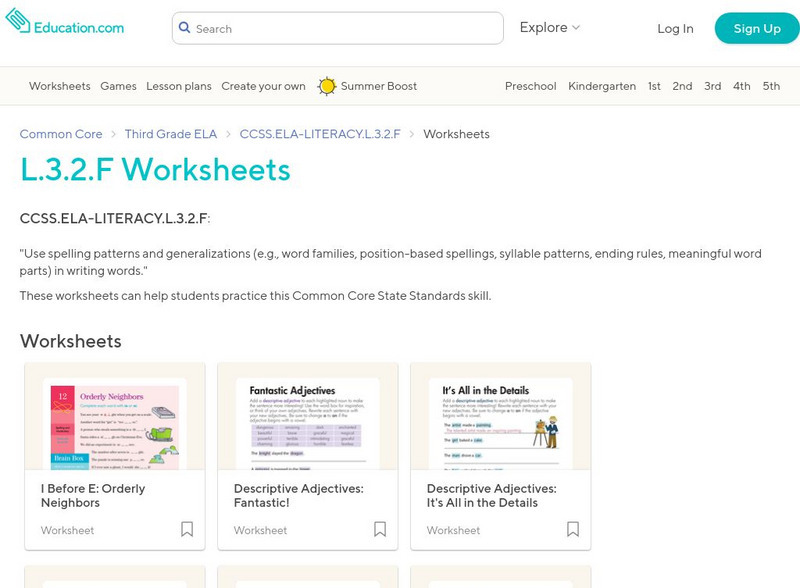800x588 pixels.
Task: Open the Games nav item
Action: pos(118,86)
